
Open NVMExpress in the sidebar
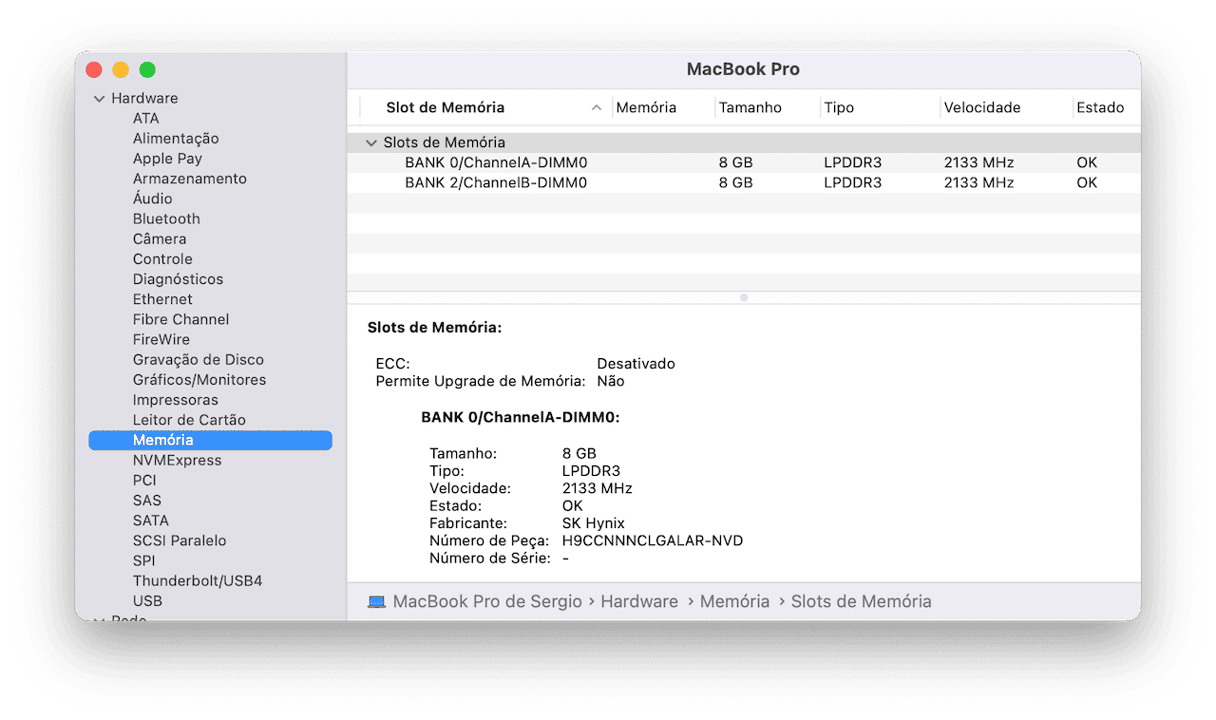[x=177, y=460]
